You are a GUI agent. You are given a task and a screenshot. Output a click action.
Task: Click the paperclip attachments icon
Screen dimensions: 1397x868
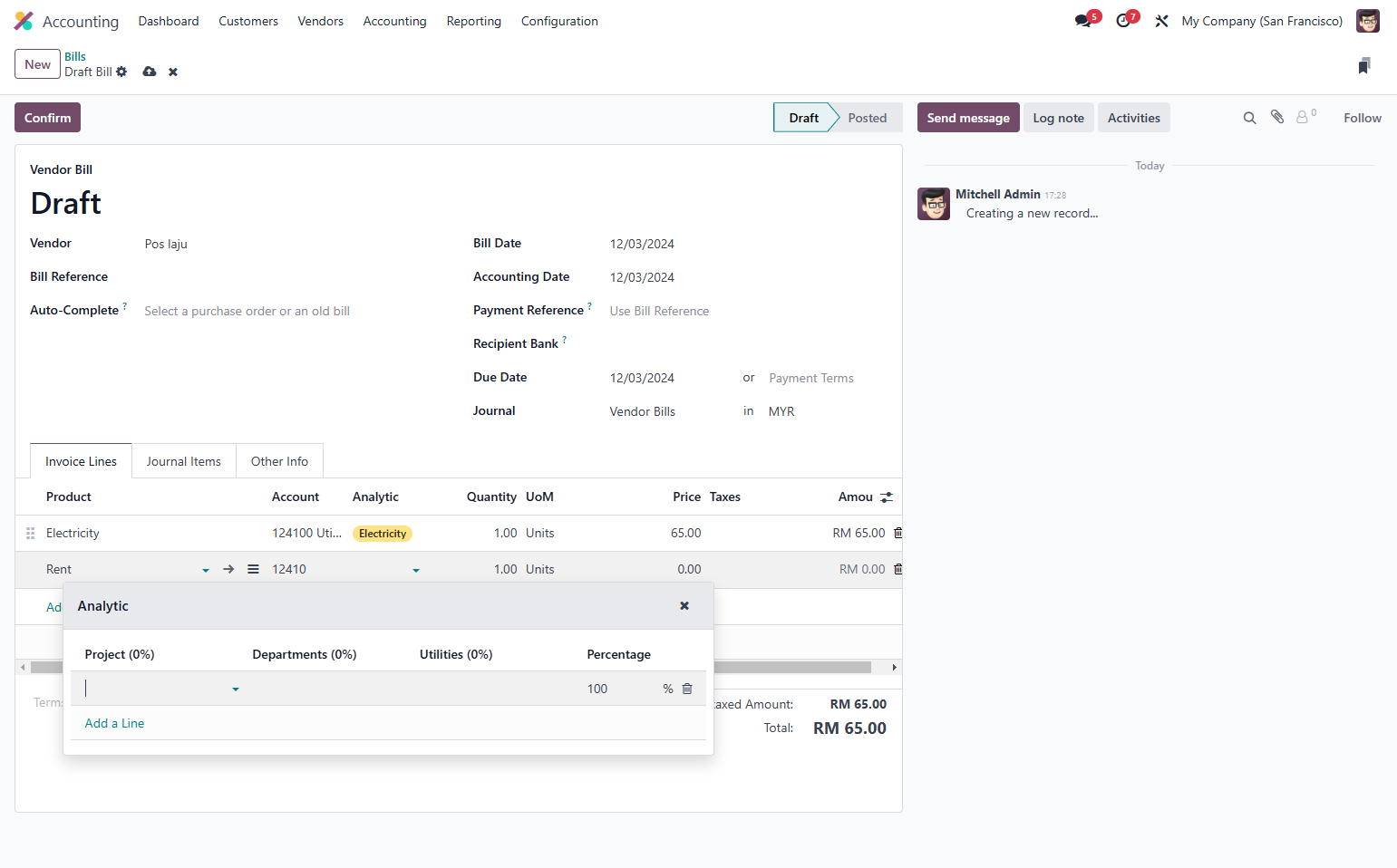pos(1277,117)
